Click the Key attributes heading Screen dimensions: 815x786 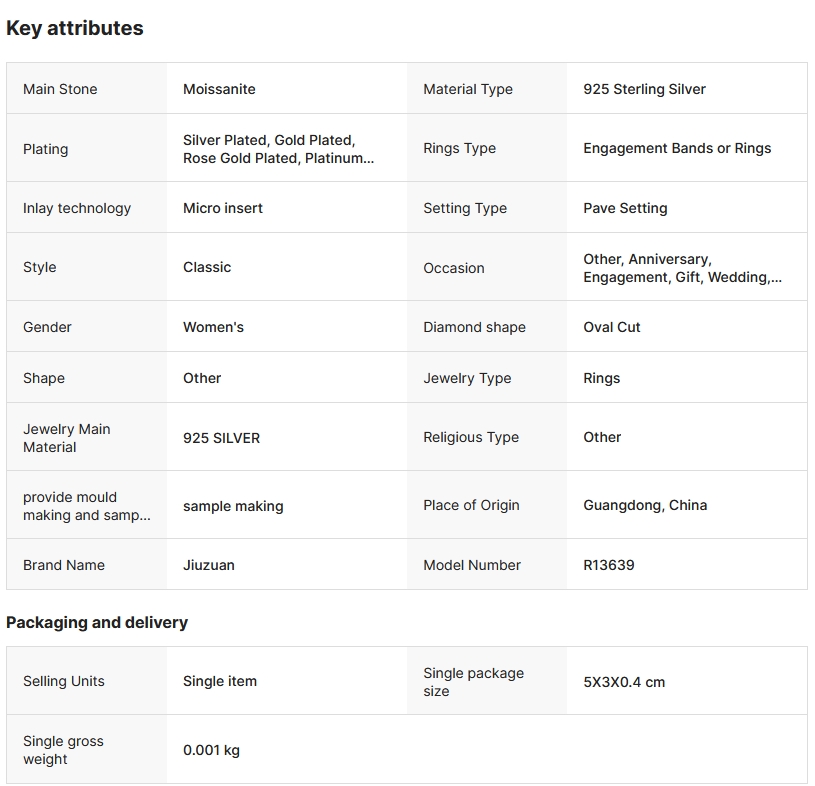75,28
